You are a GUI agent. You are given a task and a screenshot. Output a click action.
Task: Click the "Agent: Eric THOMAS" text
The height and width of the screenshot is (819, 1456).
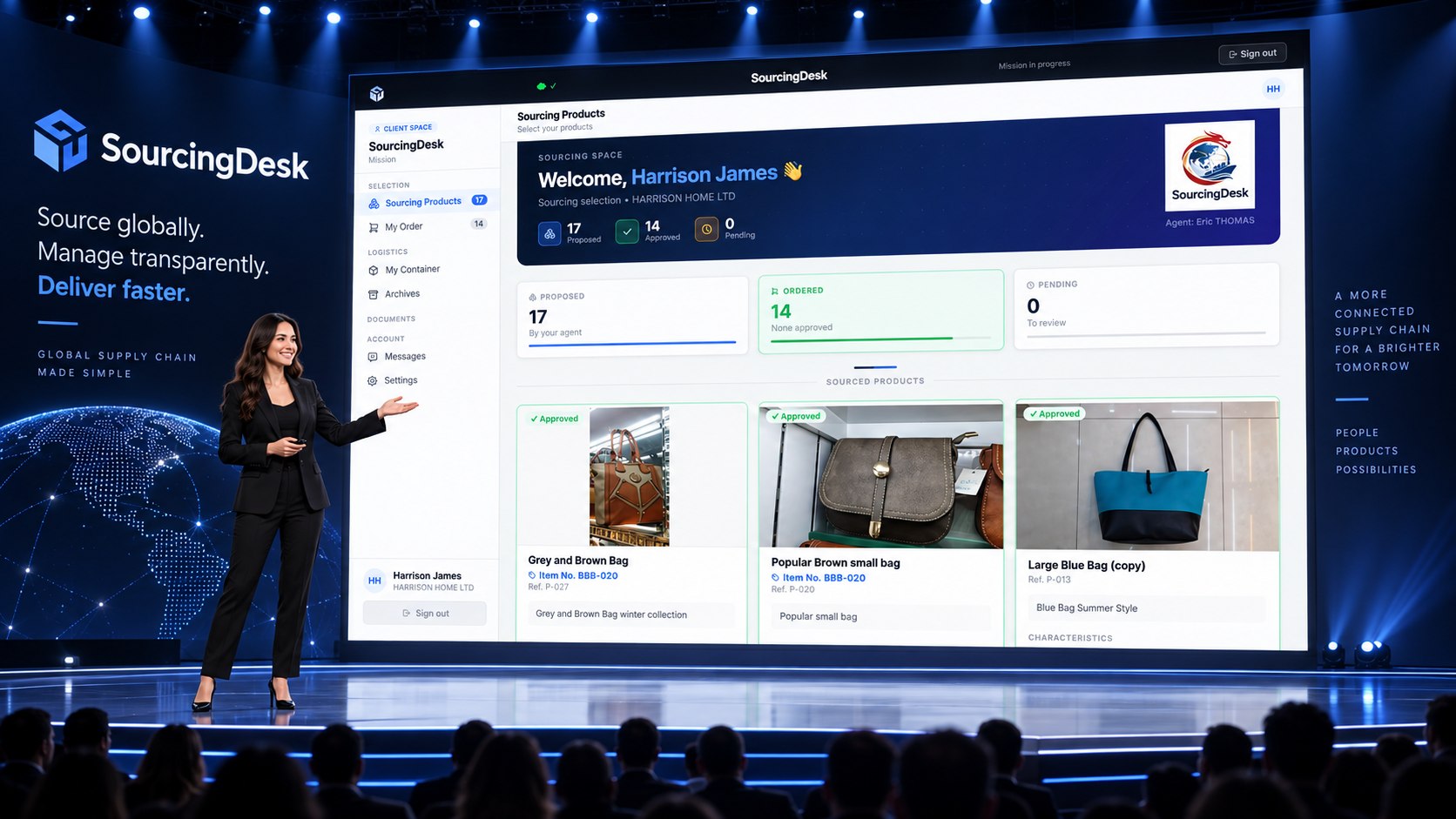[x=1210, y=222]
